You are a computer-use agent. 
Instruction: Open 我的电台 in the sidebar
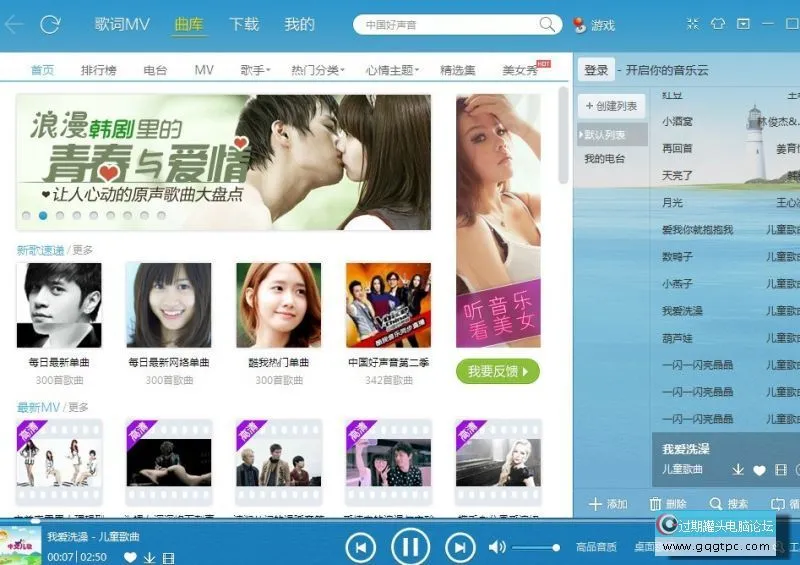click(x=605, y=159)
